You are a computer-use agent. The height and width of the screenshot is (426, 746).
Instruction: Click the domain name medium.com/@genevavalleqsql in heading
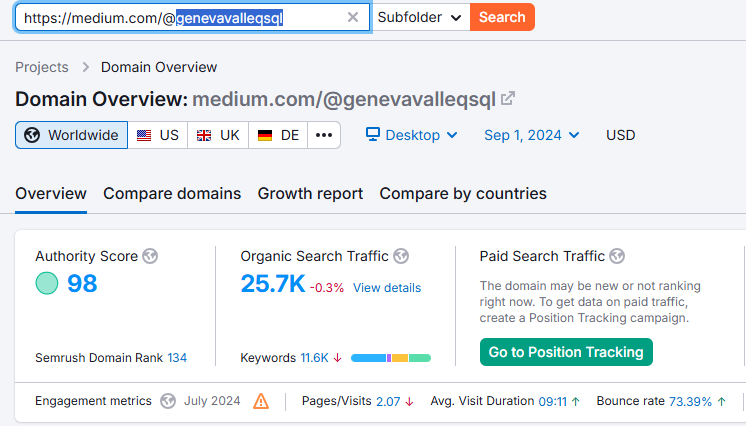(344, 99)
